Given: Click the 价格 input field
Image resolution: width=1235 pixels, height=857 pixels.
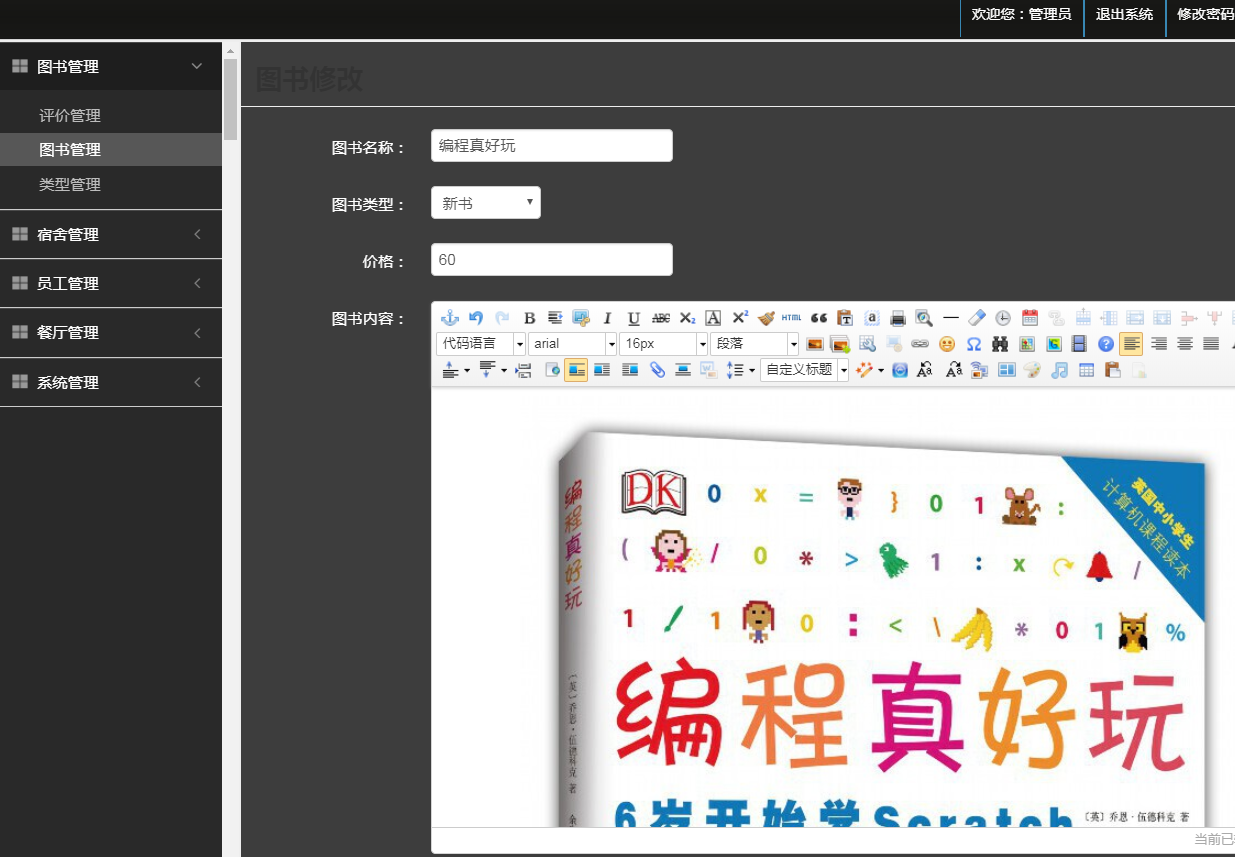Looking at the screenshot, I should (x=552, y=259).
